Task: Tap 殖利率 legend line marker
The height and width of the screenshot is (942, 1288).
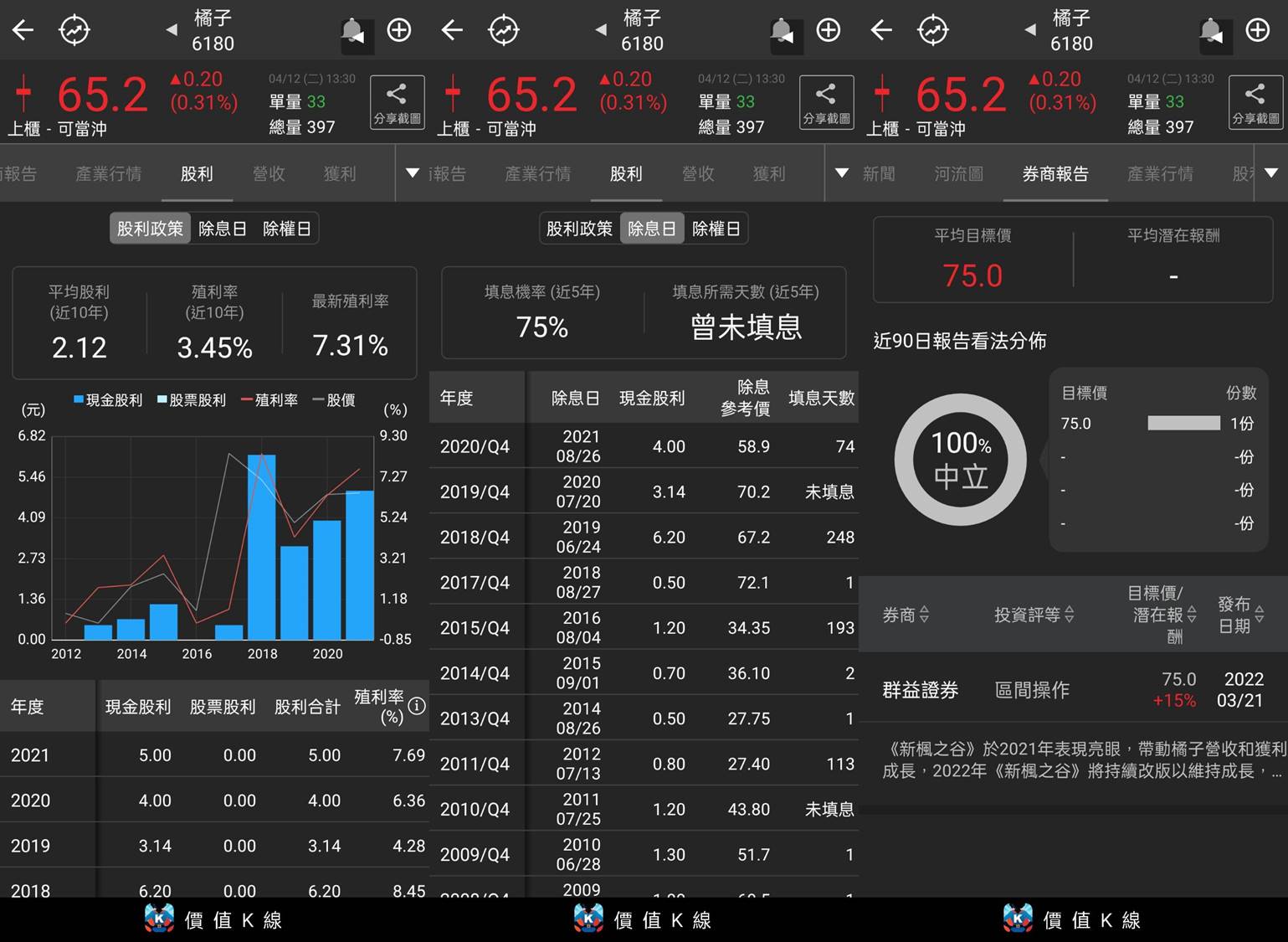Action: [x=247, y=399]
